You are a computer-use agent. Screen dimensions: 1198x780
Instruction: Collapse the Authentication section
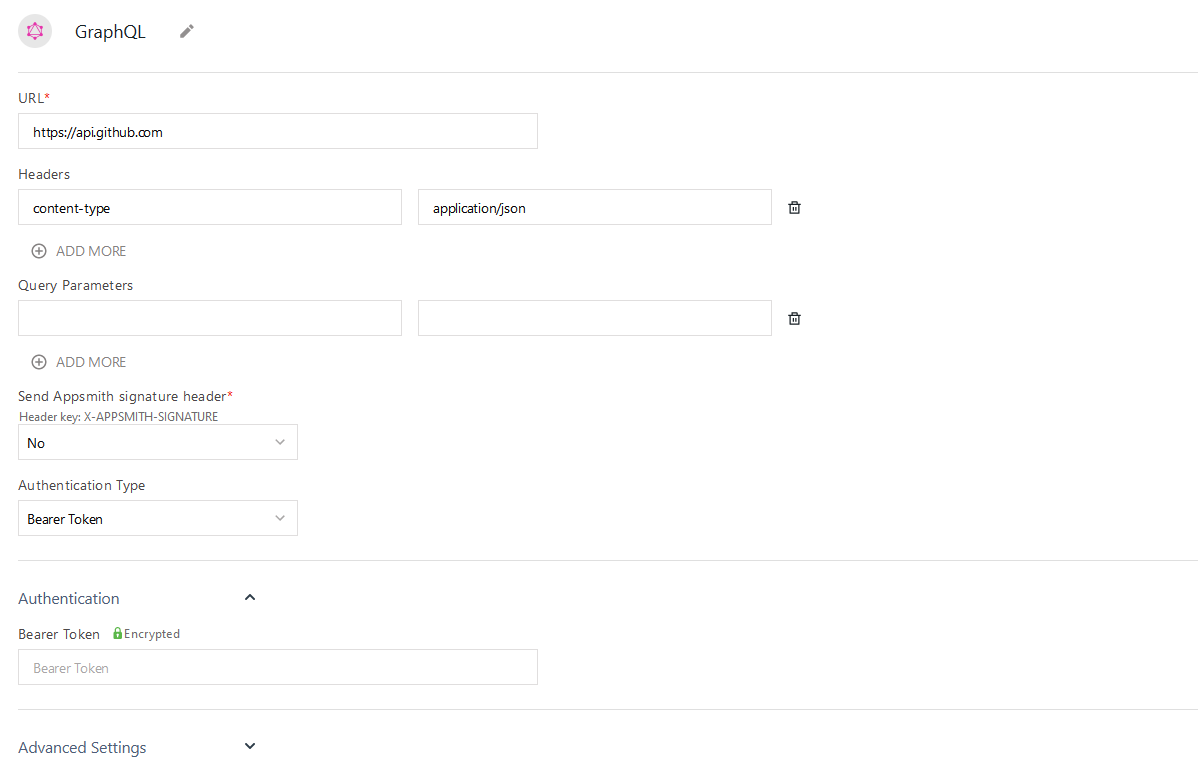coord(249,596)
